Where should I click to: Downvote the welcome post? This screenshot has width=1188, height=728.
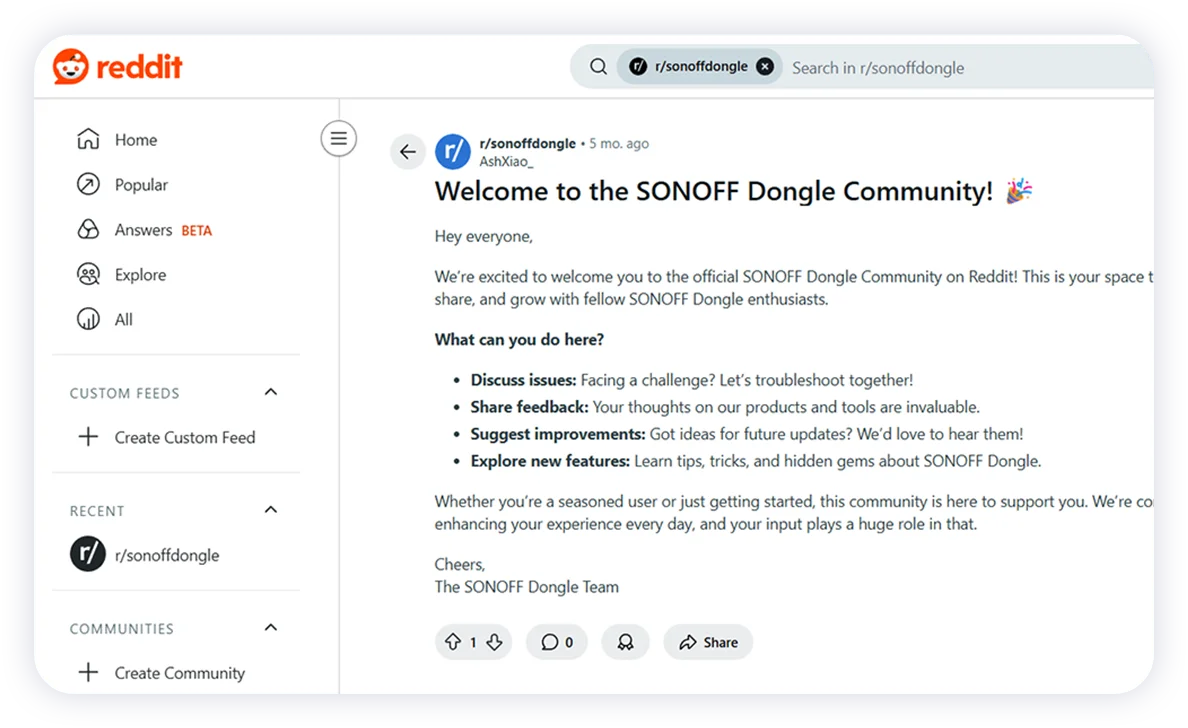pos(495,642)
